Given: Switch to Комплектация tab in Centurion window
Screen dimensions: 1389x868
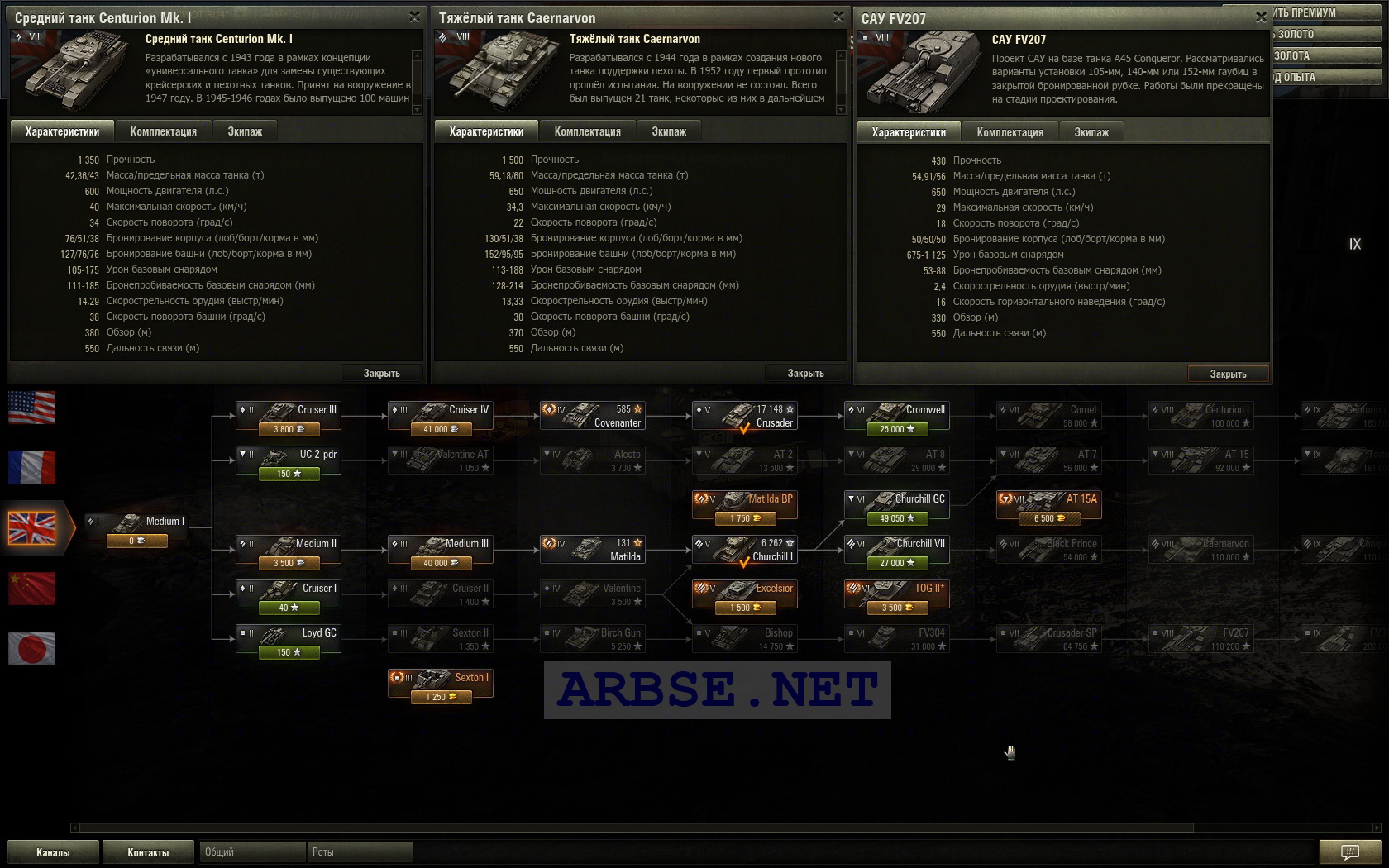Looking at the screenshot, I should tap(164, 131).
